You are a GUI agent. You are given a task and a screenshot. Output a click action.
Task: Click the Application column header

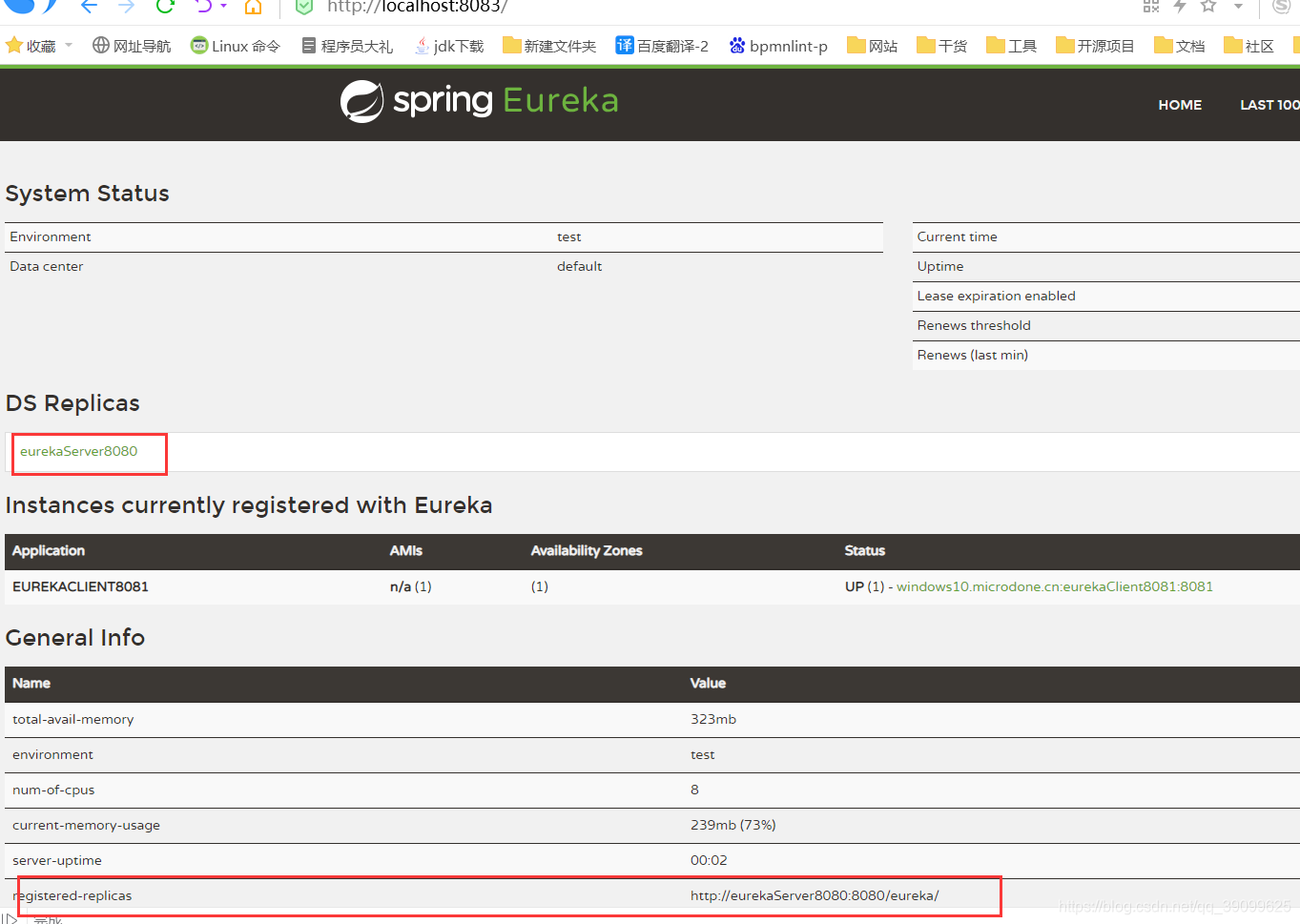[x=49, y=550]
